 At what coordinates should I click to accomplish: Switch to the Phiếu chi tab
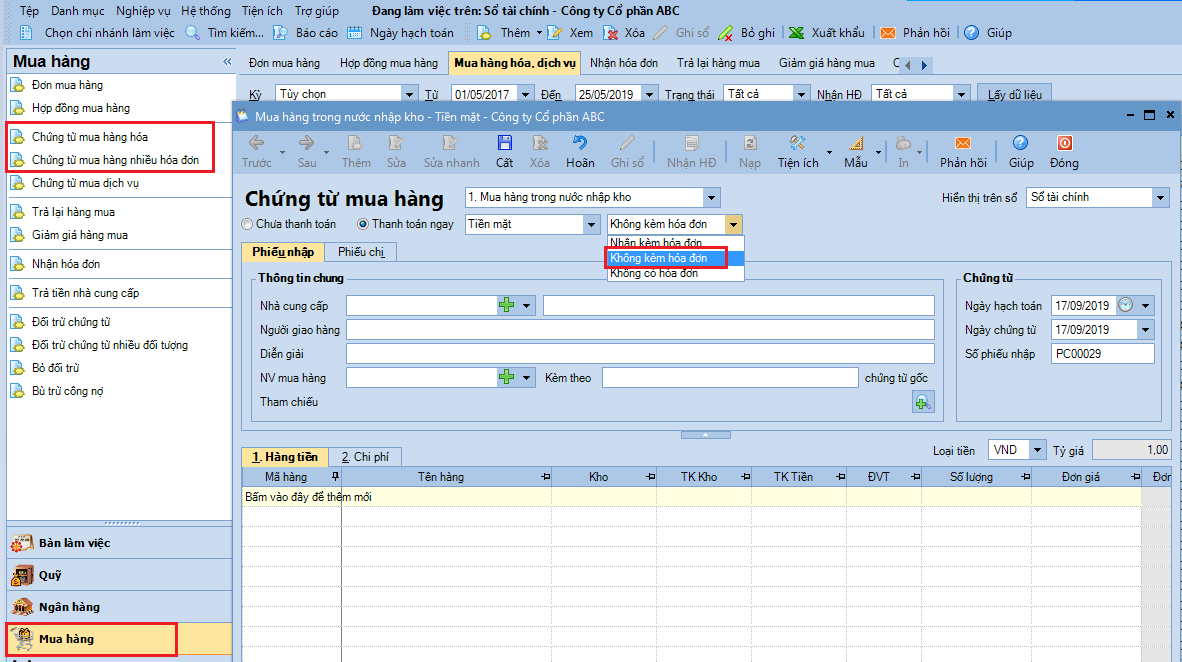click(361, 252)
